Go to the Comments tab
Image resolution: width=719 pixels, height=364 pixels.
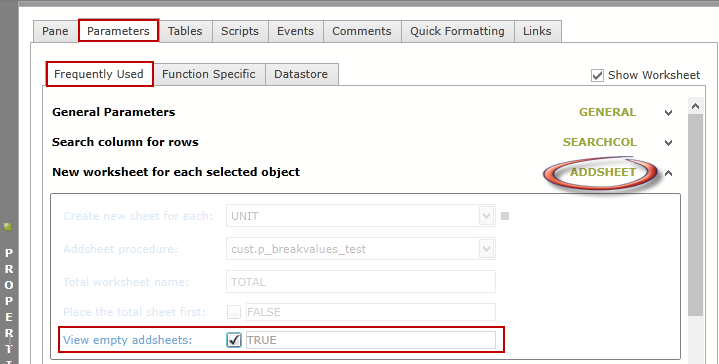[362, 31]
